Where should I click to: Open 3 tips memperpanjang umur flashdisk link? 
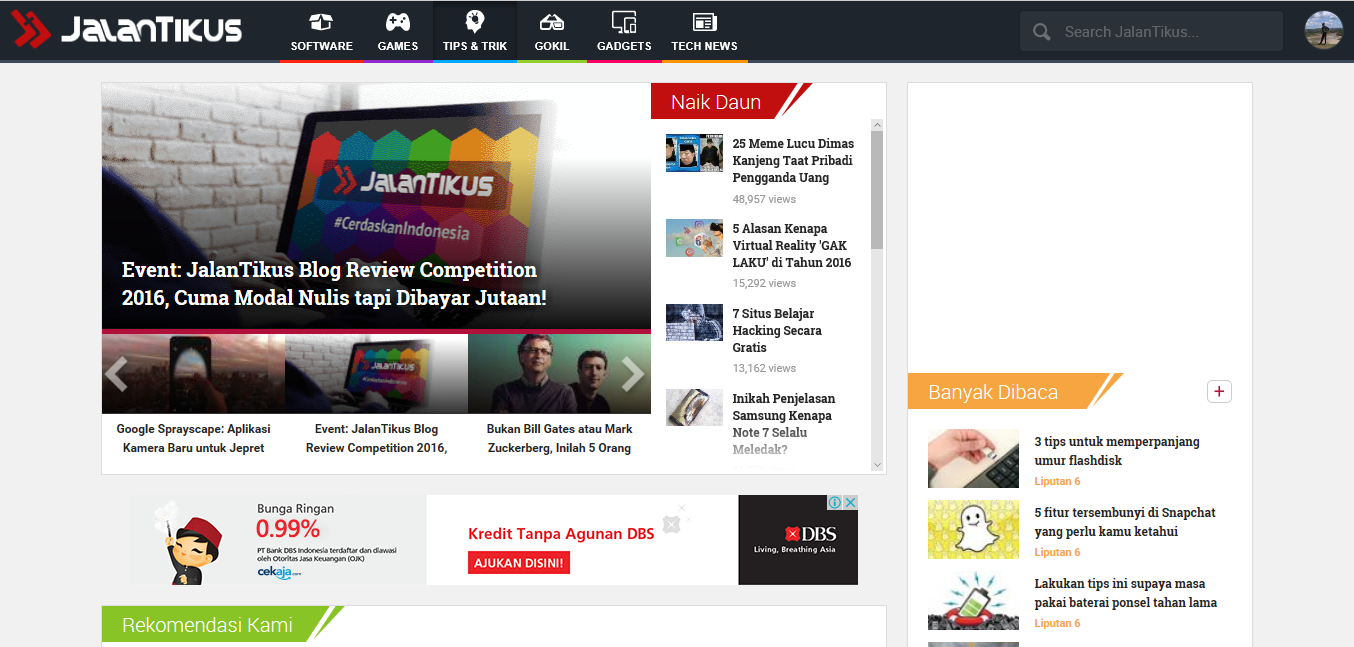pyautogui.click(x=1117, y=451)
